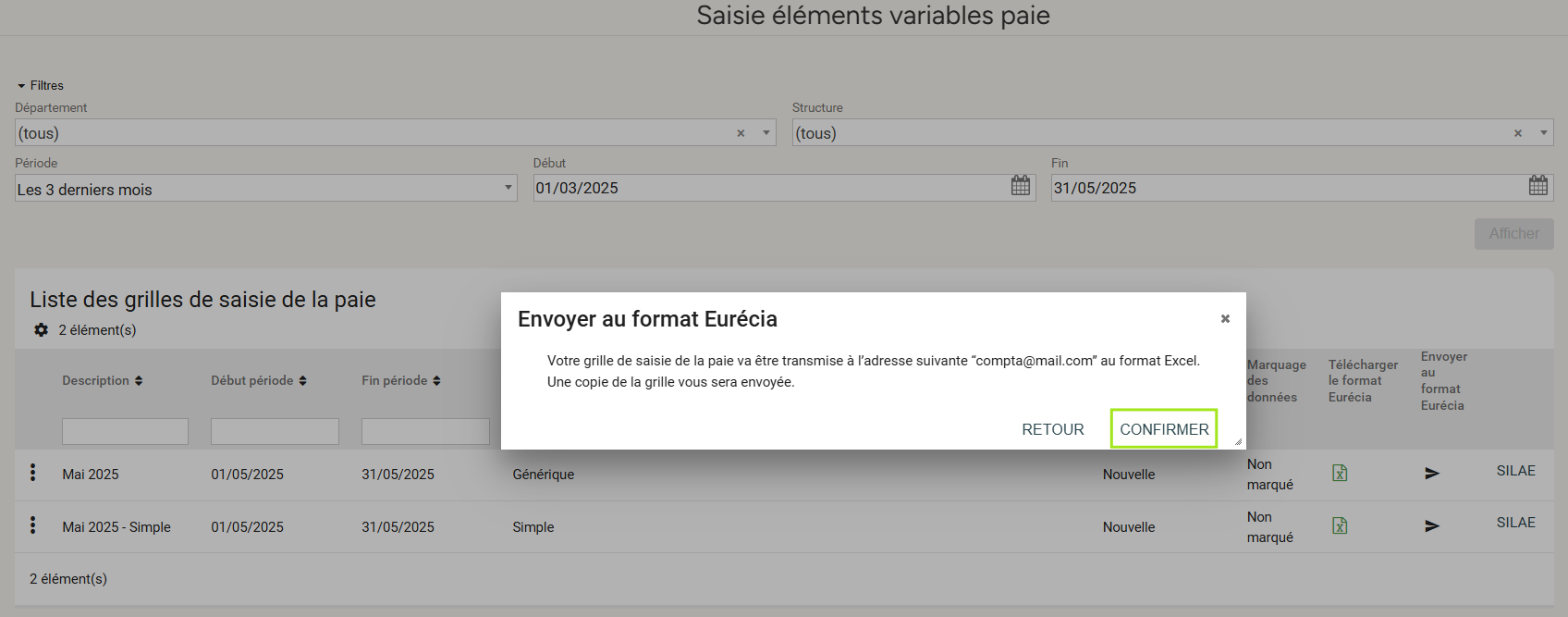Image resolution: width=1568 pixels, height=617 pixels.
Task: Click Nouvelle status in Mai 2025 row
Action: 1129,475
